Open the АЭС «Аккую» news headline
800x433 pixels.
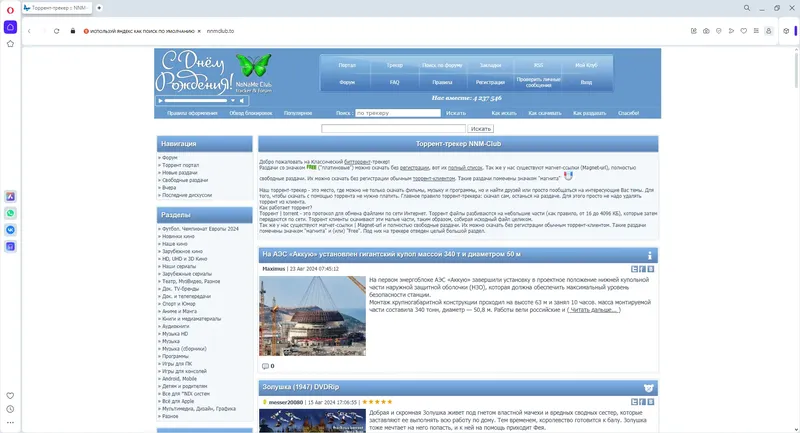391,254
